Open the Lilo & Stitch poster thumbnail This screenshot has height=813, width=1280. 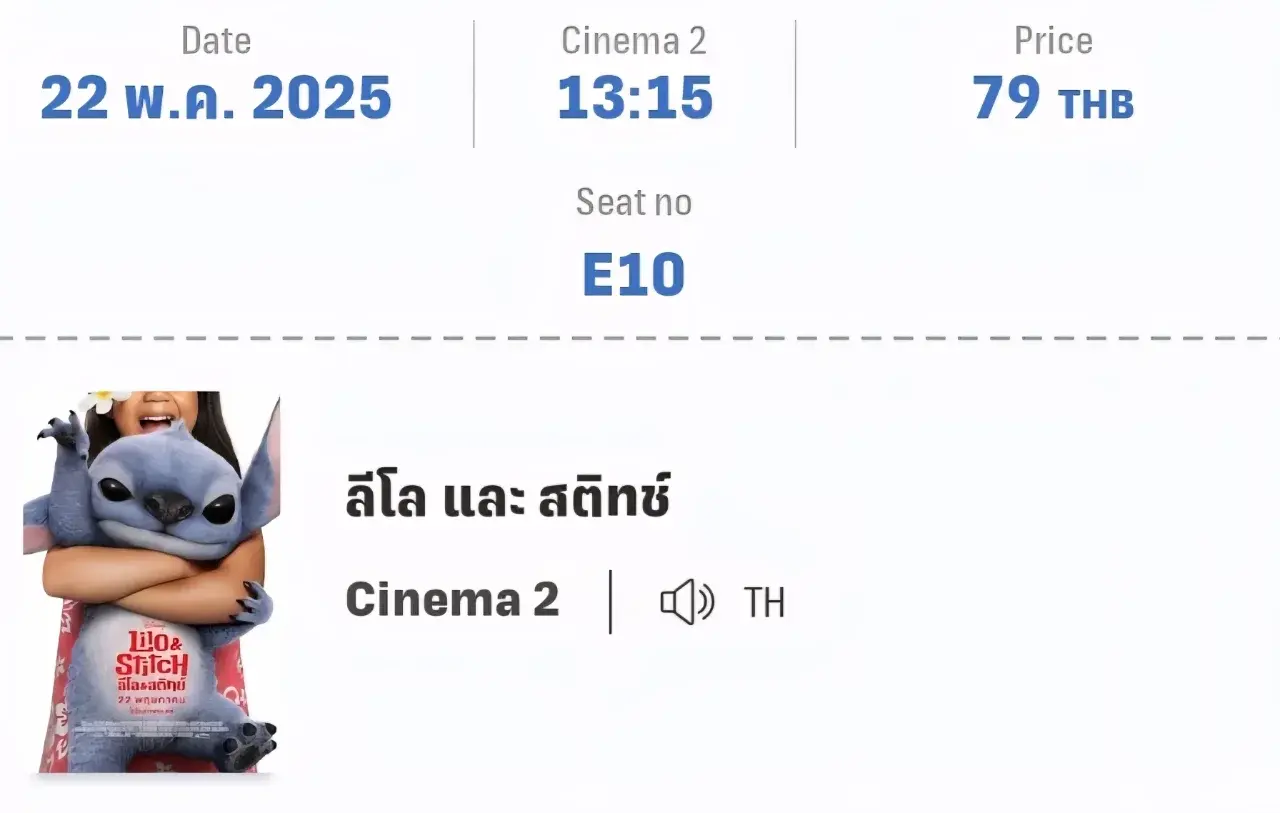tap(152, 581)
